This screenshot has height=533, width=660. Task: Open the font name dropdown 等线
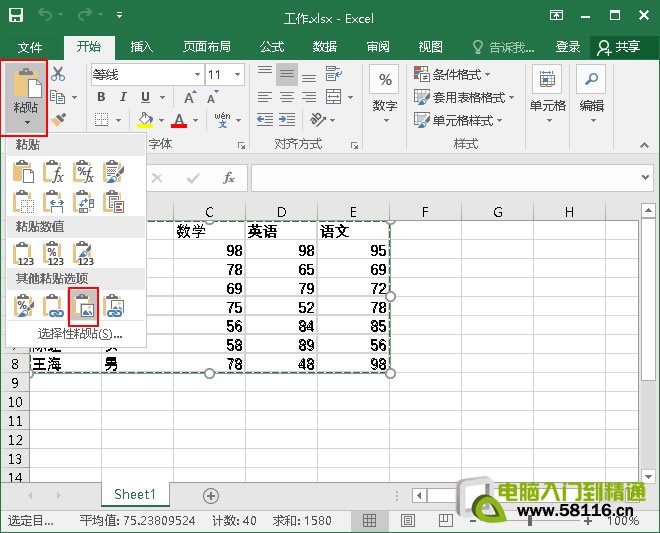tap(197, 75)
